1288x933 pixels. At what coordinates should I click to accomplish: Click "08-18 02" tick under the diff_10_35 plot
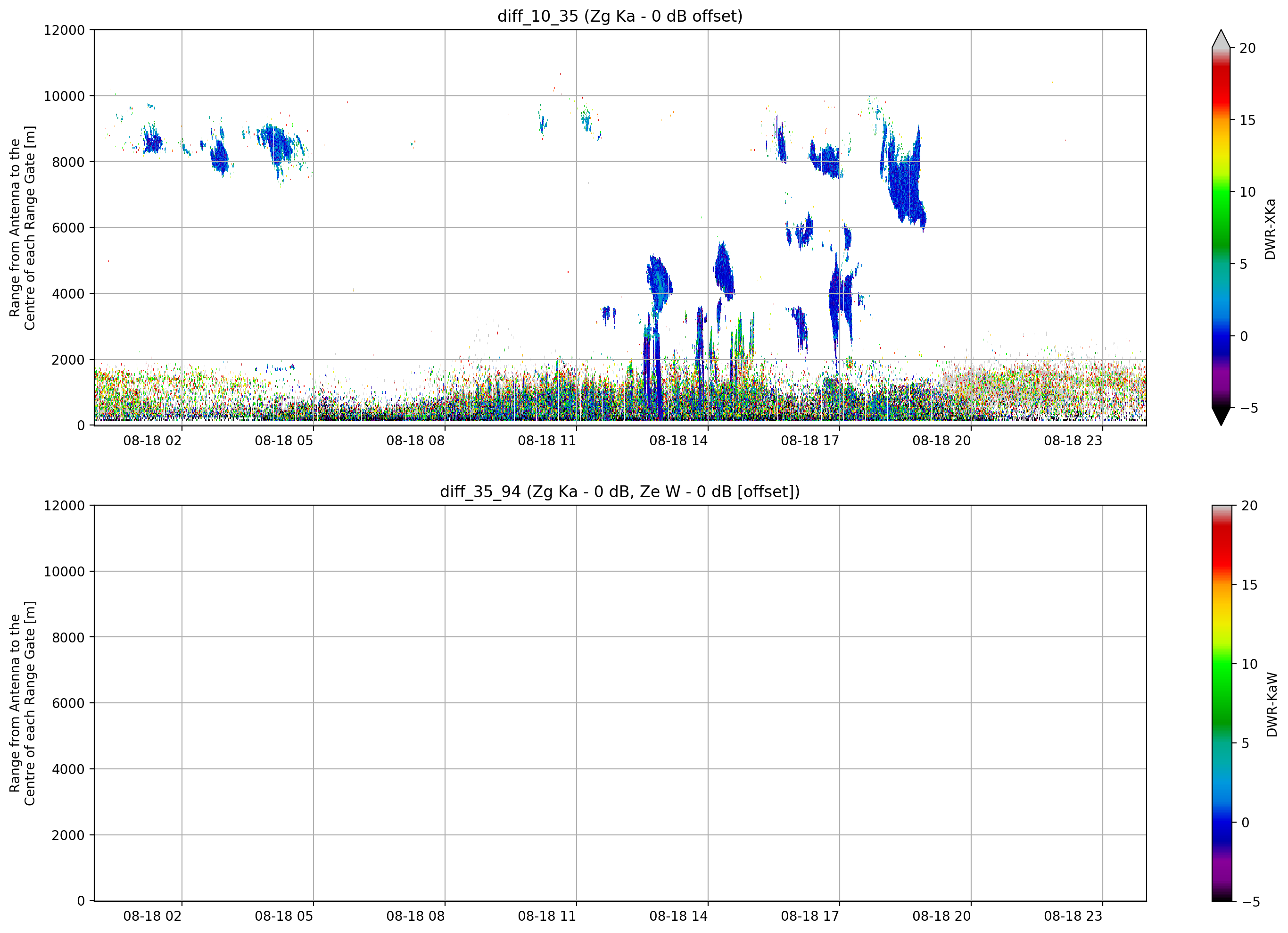point(152,441)
